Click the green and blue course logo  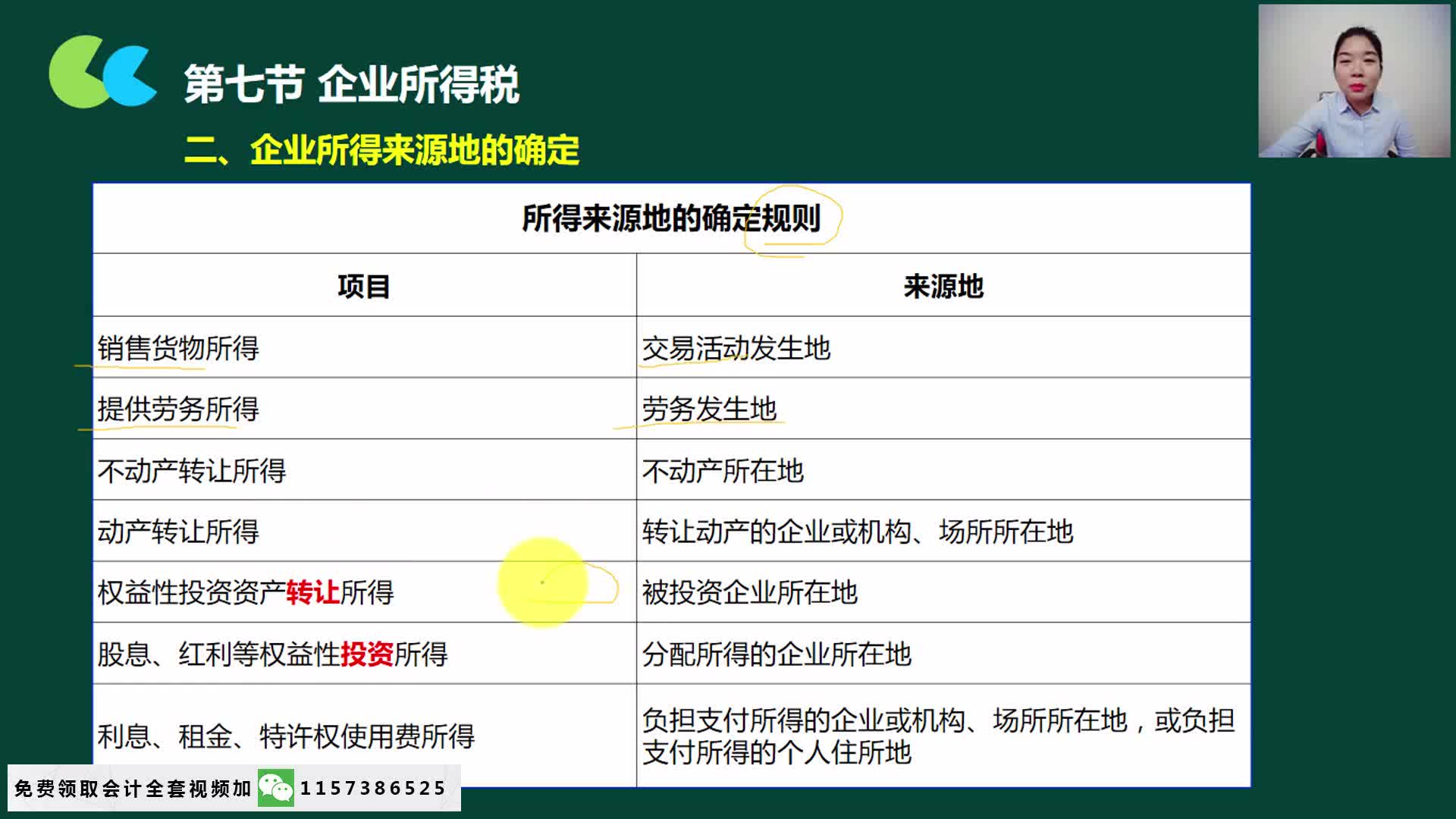pos(103,71)
